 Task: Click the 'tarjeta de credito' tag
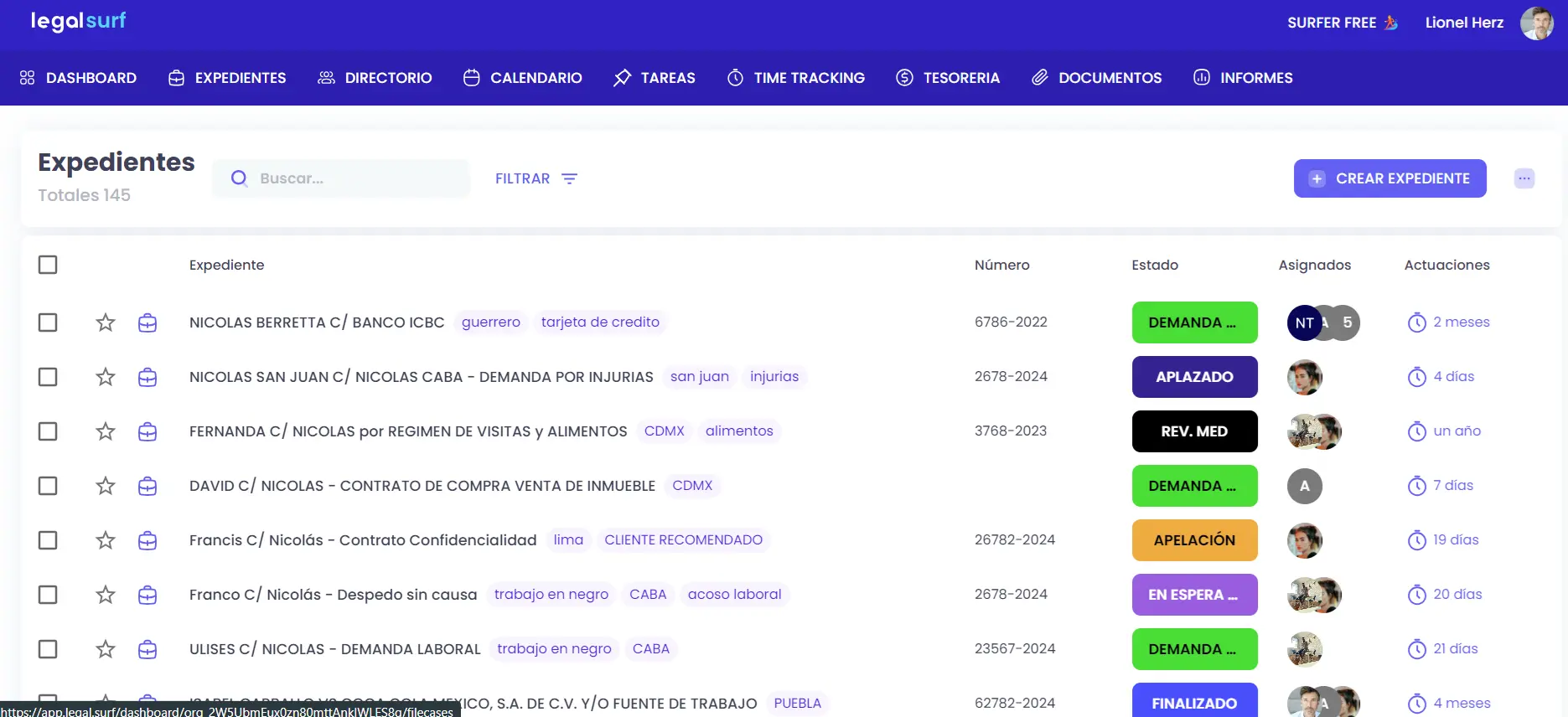(600, 322)
